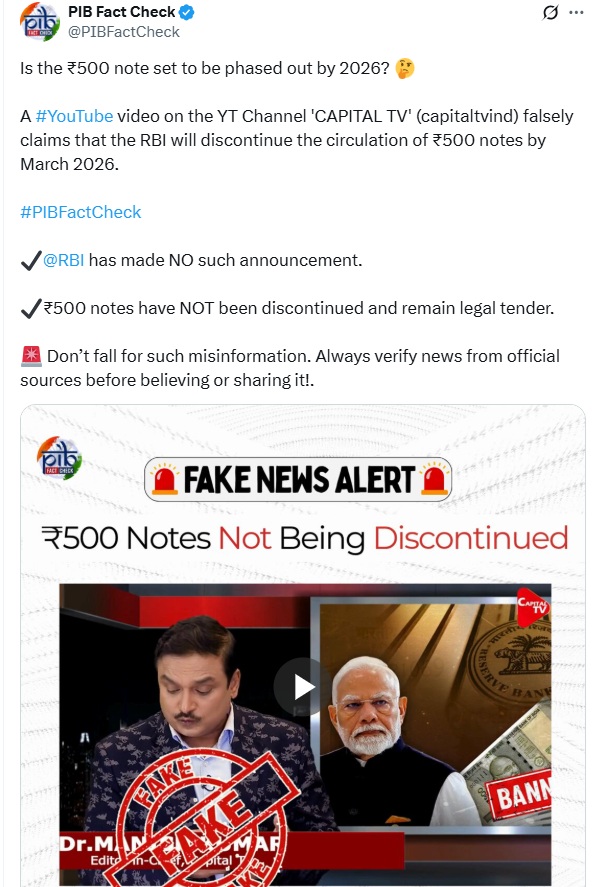Viewport: 602px width, 887px height.
Task: Click the FAKE NEWS ALERT banner
Action: pos(298,480)
